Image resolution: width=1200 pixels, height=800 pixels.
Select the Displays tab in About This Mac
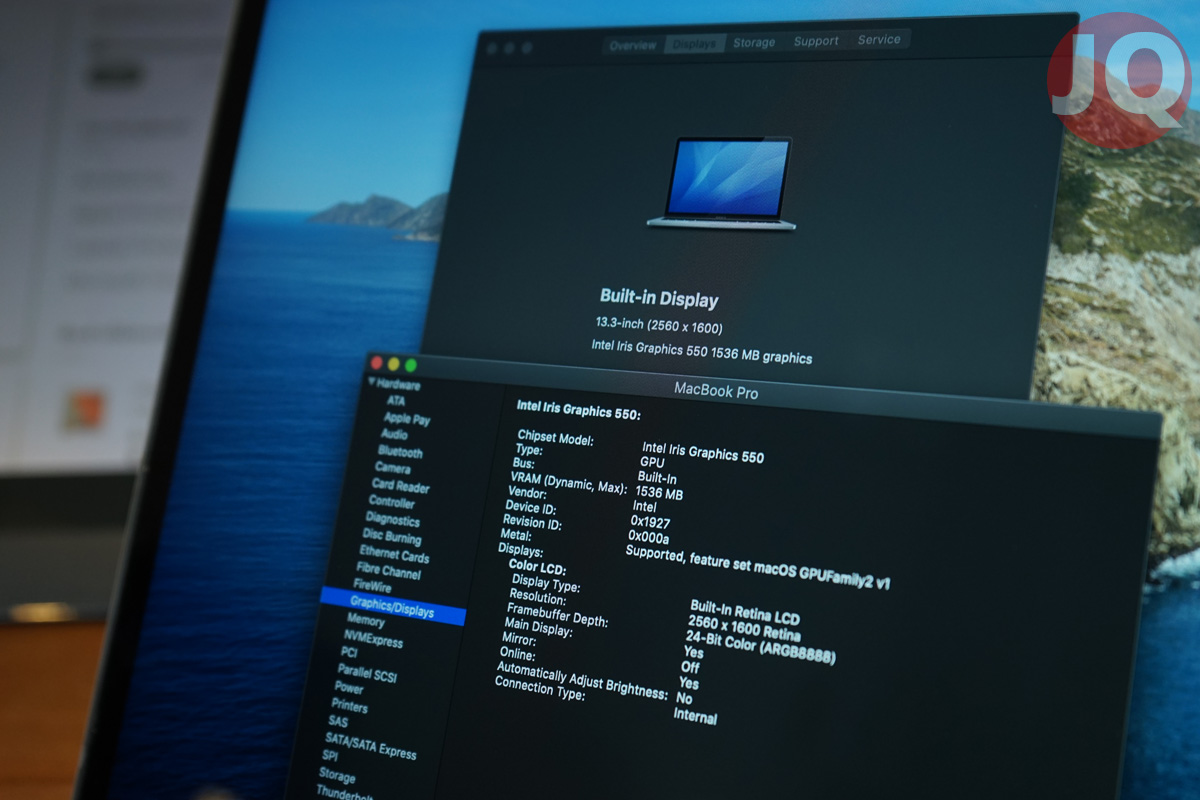pyautogui.click(x=694, y=44)
